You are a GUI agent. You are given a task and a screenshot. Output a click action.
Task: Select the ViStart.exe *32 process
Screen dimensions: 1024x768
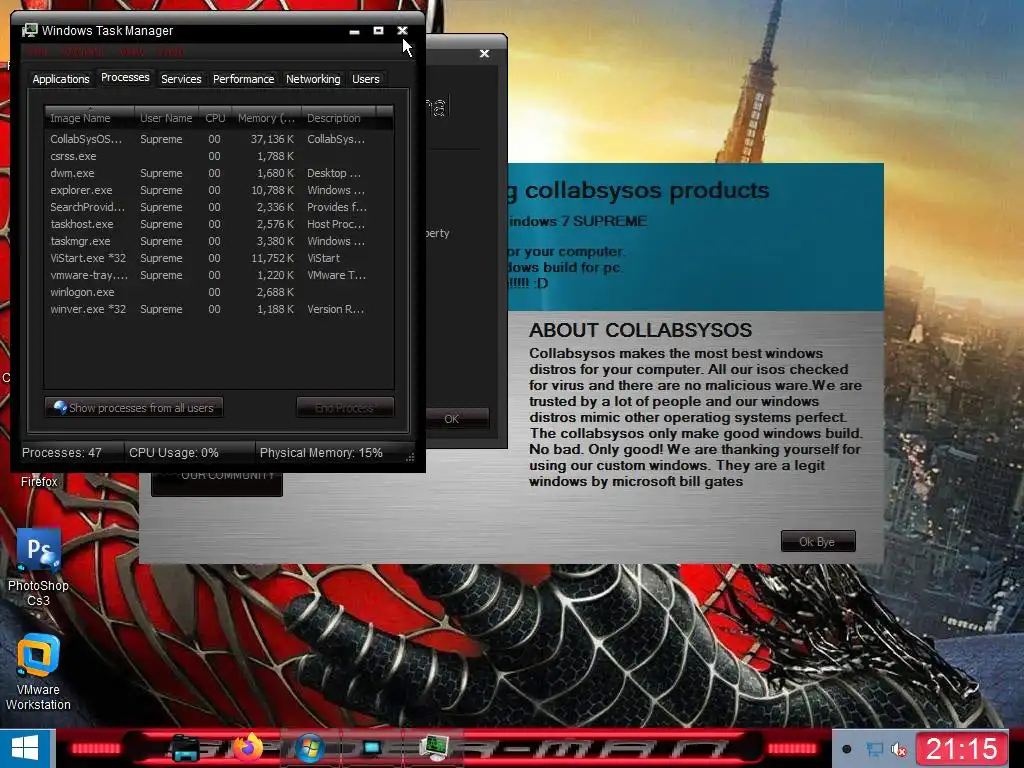coord(219,258)
